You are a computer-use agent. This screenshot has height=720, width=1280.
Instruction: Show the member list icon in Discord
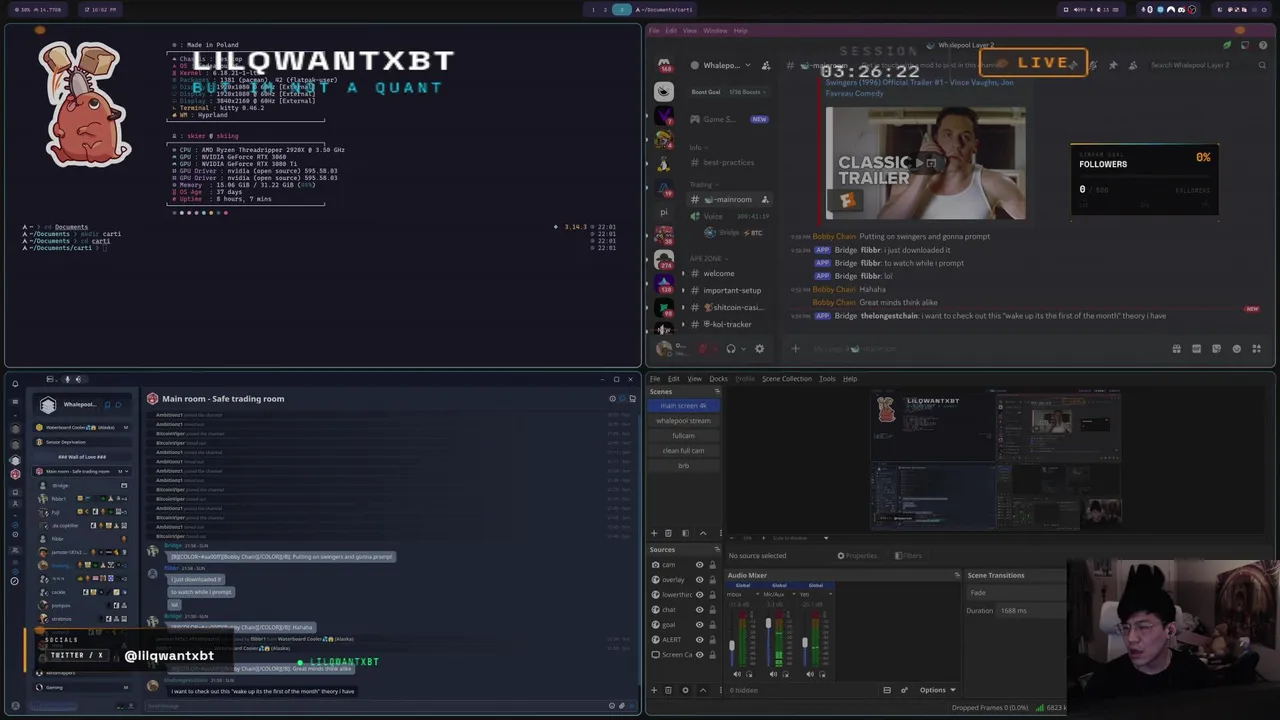pos(1132,66)
